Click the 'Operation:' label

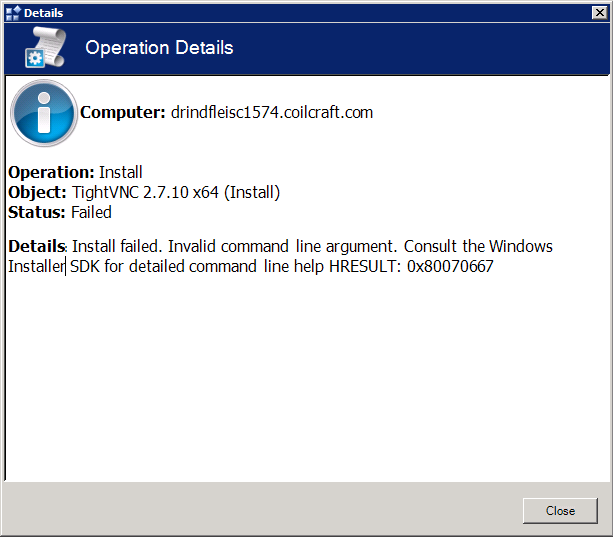click(x=51, y=172)
